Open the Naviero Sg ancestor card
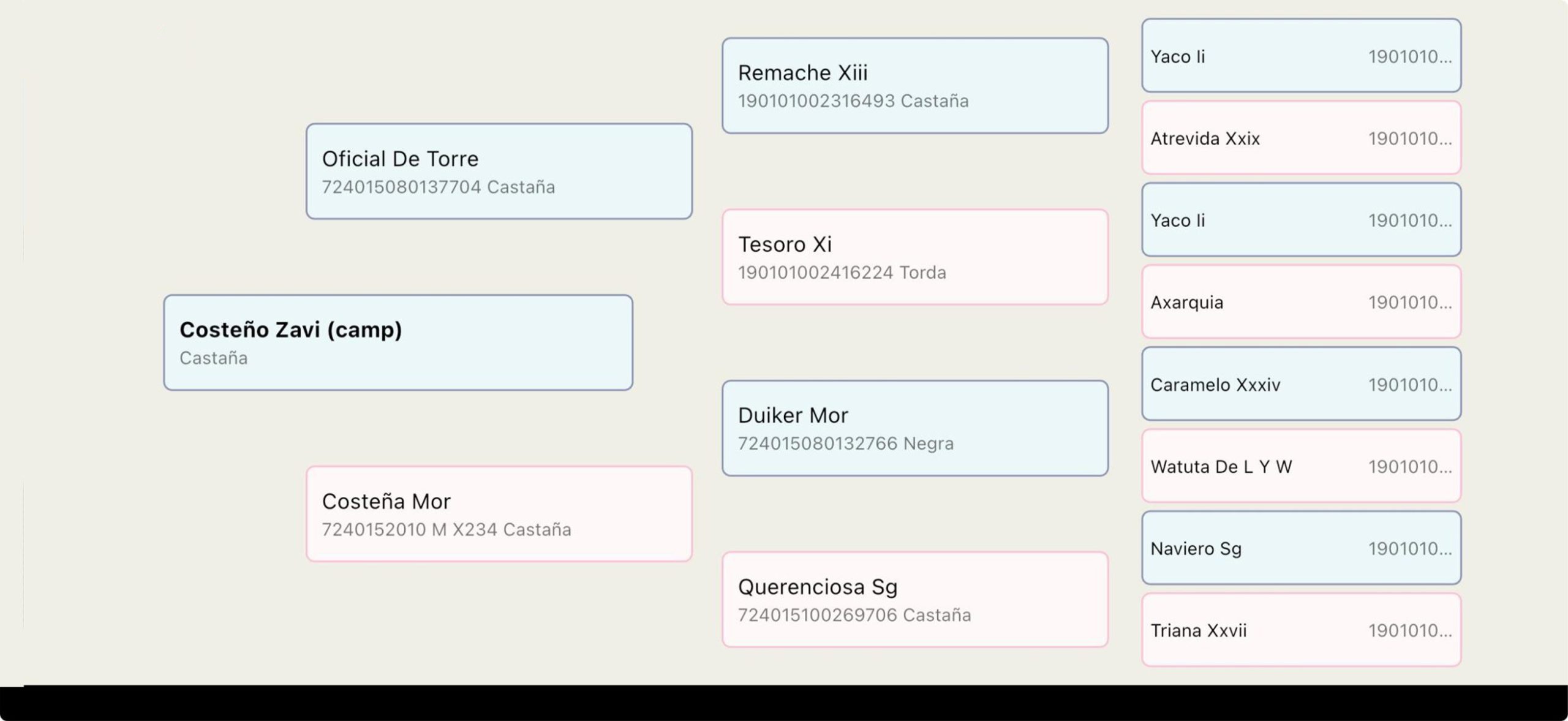Viewport: 1568px width, 721px height. point(1302,548)
